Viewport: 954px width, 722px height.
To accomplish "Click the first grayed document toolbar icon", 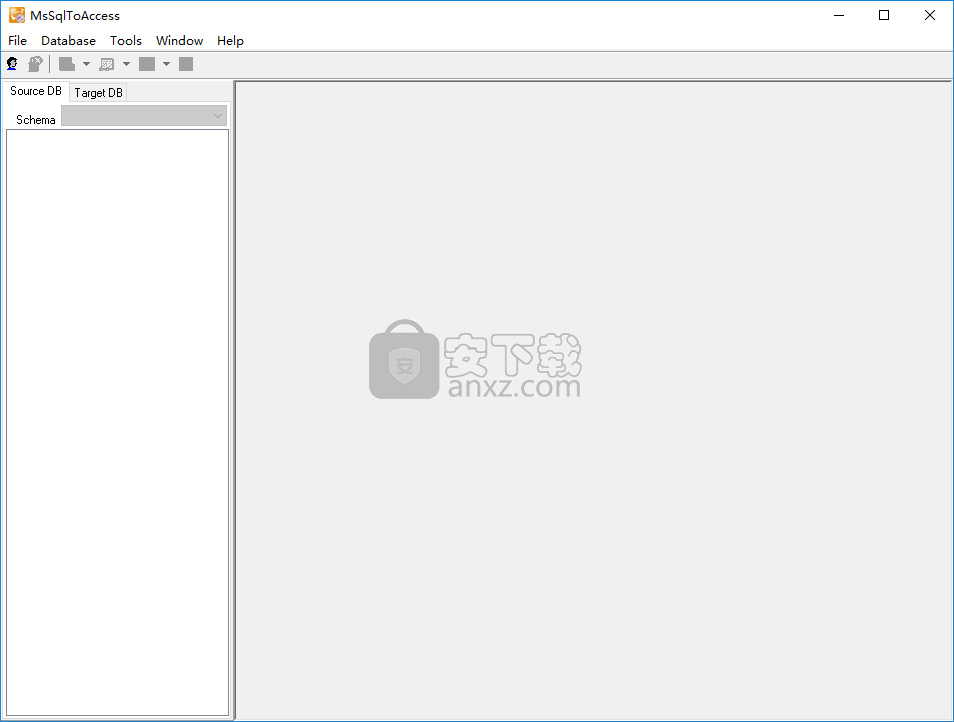I will pos(67,64).
